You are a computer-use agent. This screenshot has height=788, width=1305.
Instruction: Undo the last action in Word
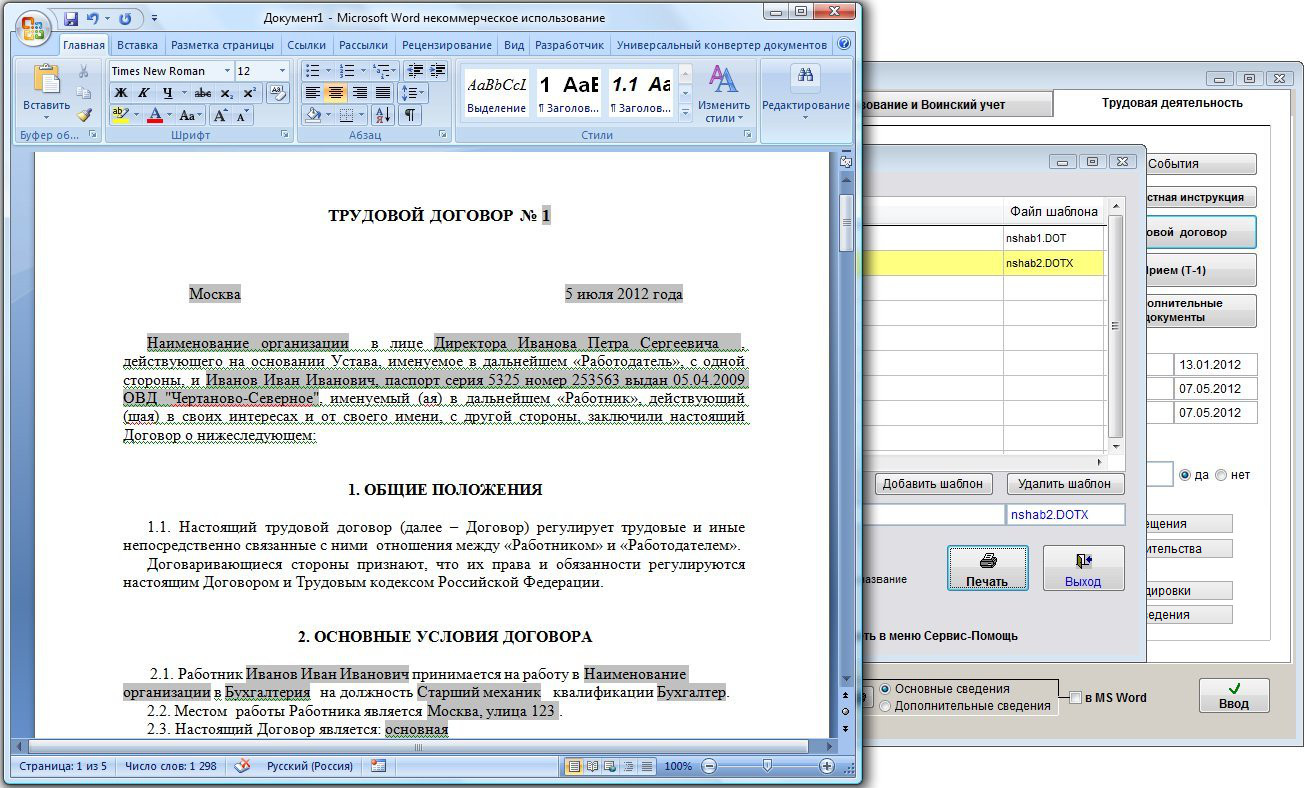93,19
